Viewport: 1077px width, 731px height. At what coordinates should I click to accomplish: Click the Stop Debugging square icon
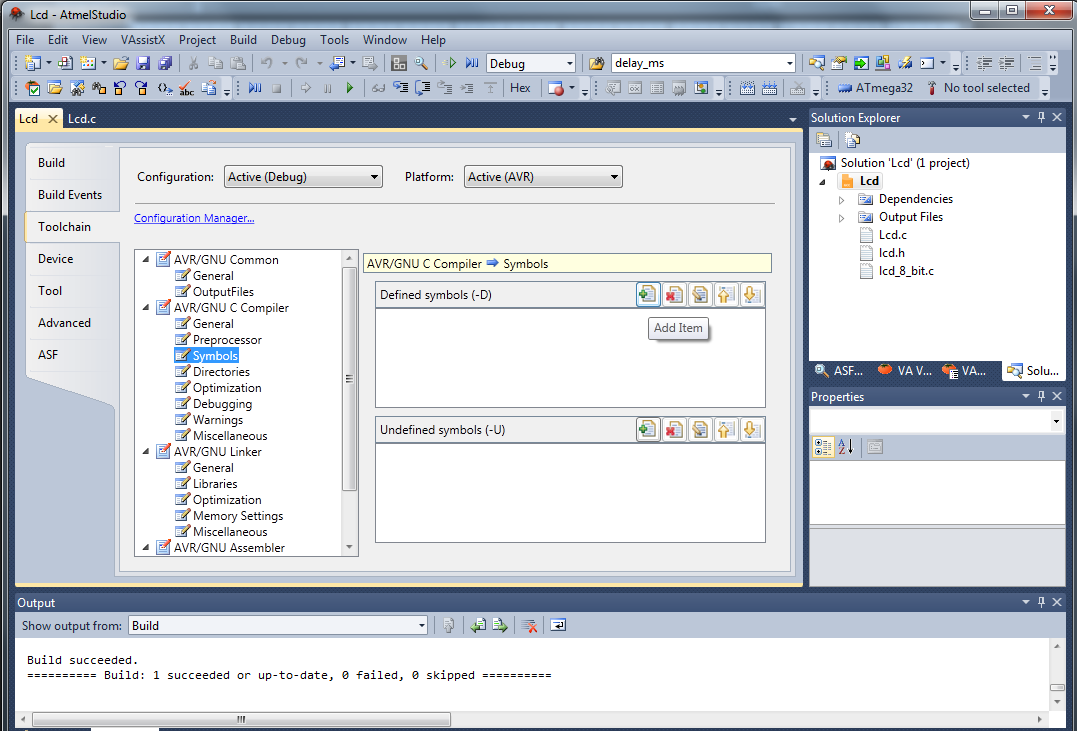(x=277, y=88)
